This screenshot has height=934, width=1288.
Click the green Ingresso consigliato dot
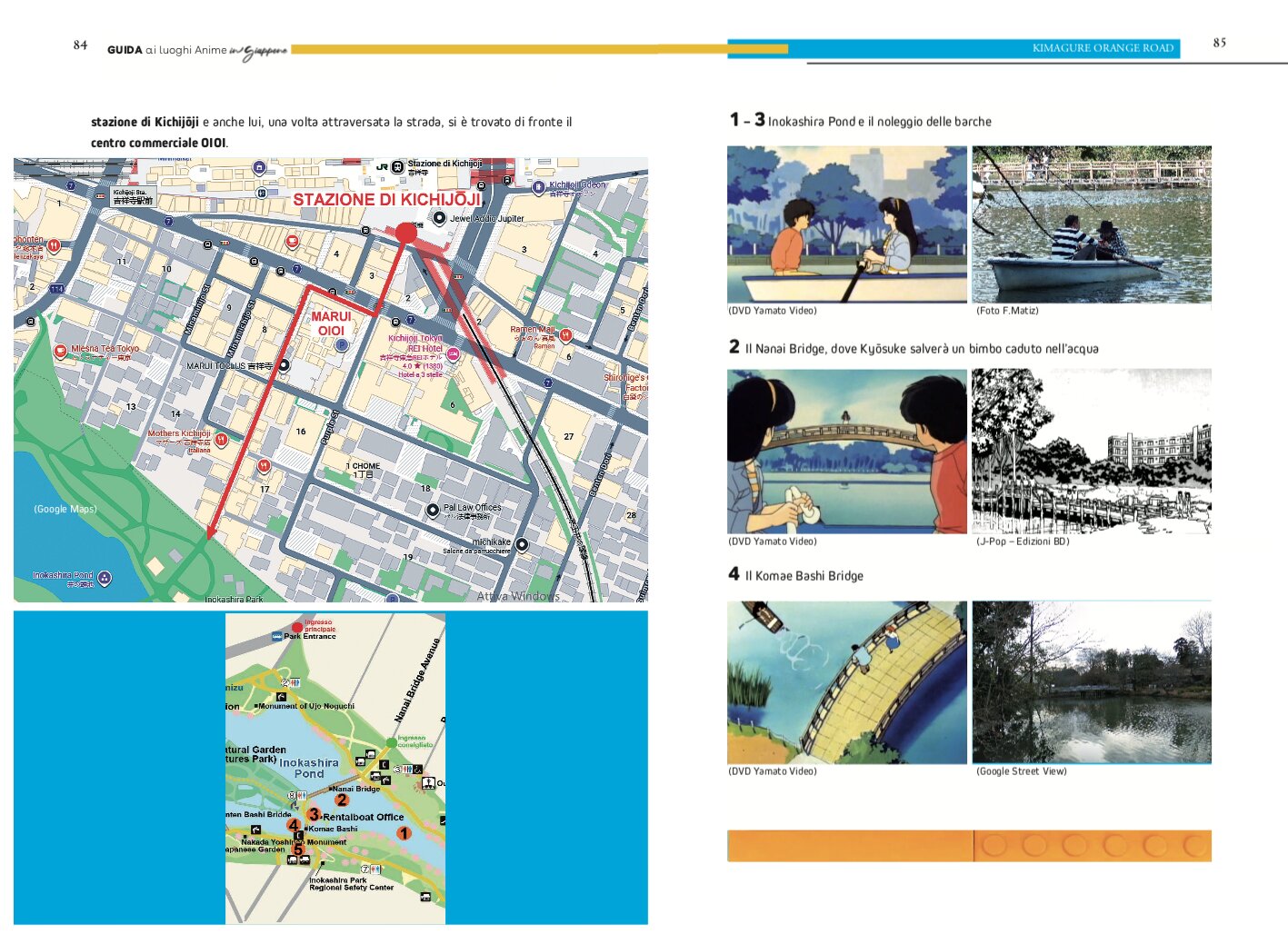coord(391,742)
